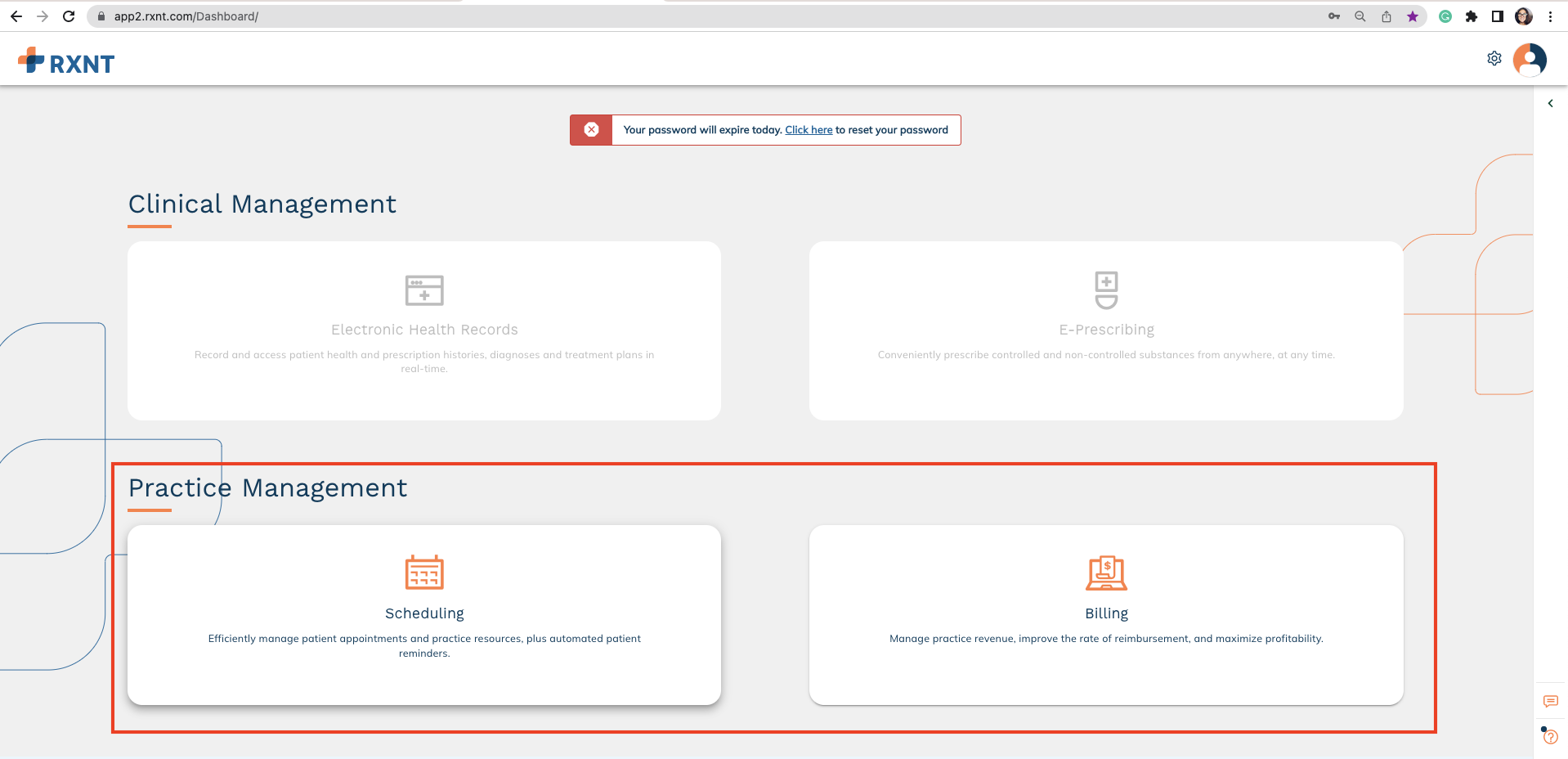
Task: Dismiss the password warning error icon
Action: 591,130
